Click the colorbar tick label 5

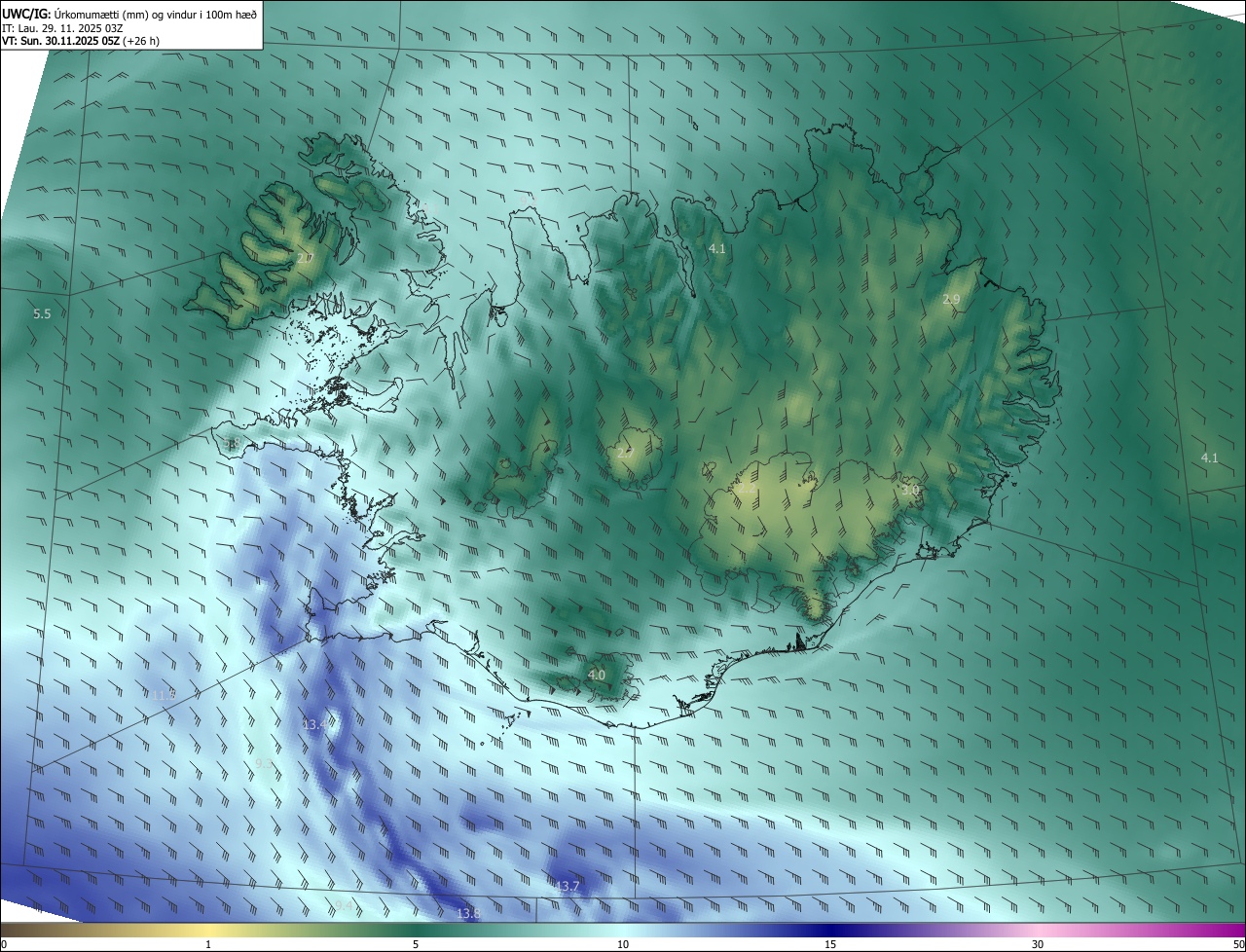pyautogui.click(x=416, y=944)
